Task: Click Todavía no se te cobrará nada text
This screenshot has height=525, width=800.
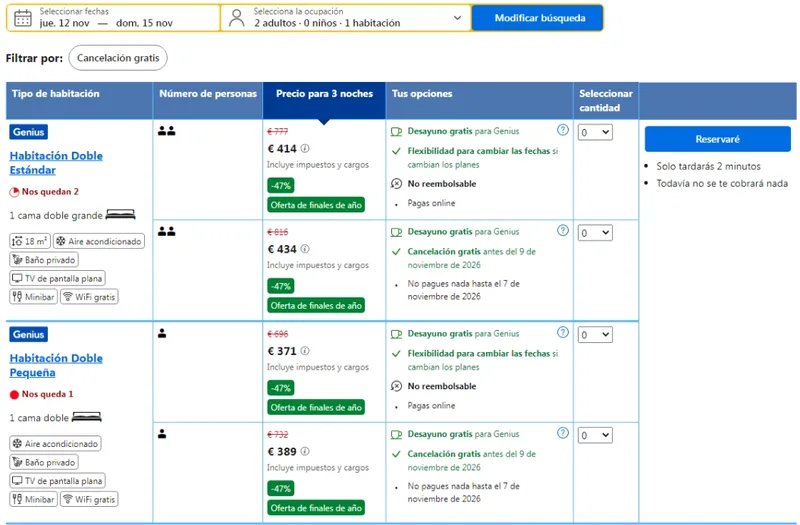Action: coord(722,184)
